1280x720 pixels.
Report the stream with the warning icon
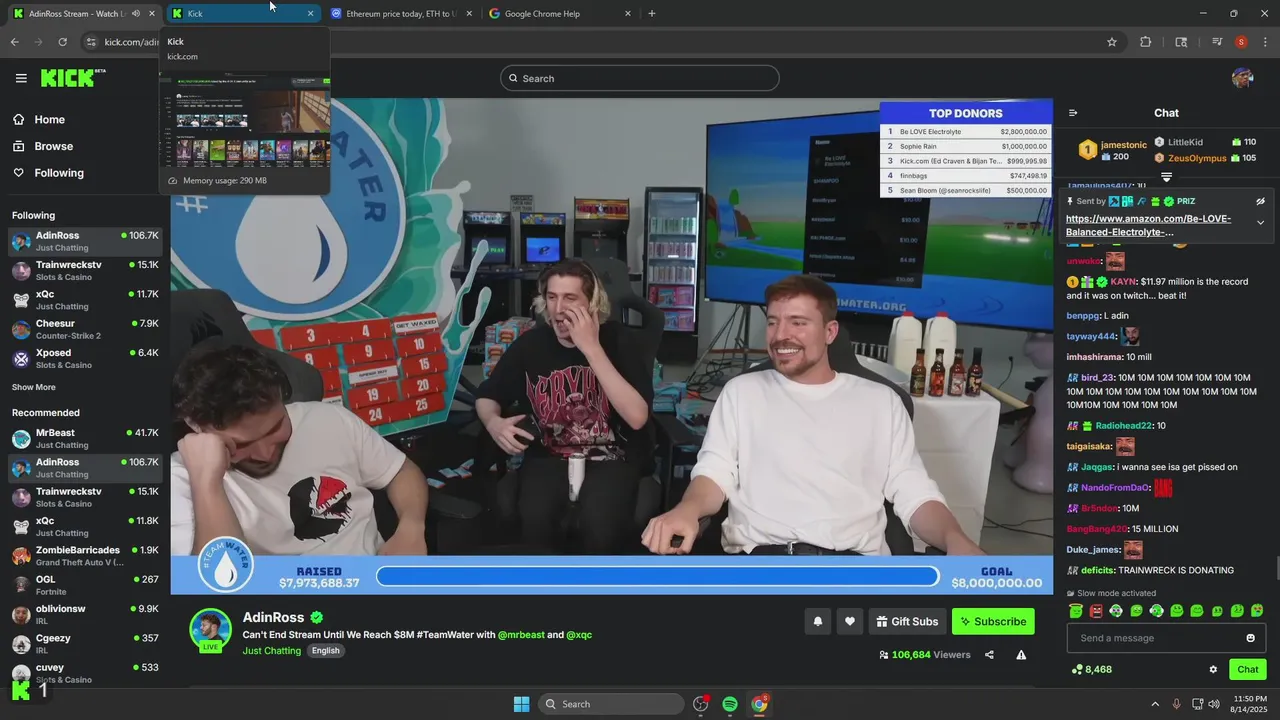(1021, 655)
